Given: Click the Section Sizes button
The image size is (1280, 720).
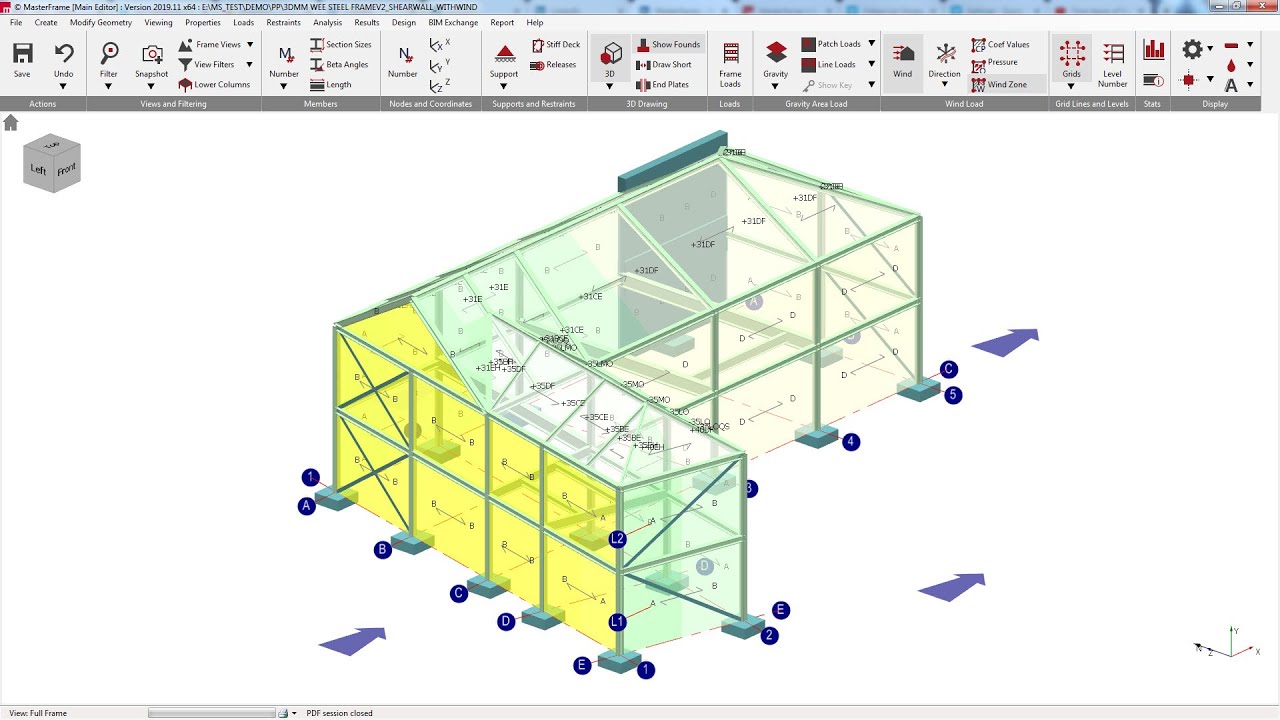Looking at the screenshot, I should (x=340, y=45).
